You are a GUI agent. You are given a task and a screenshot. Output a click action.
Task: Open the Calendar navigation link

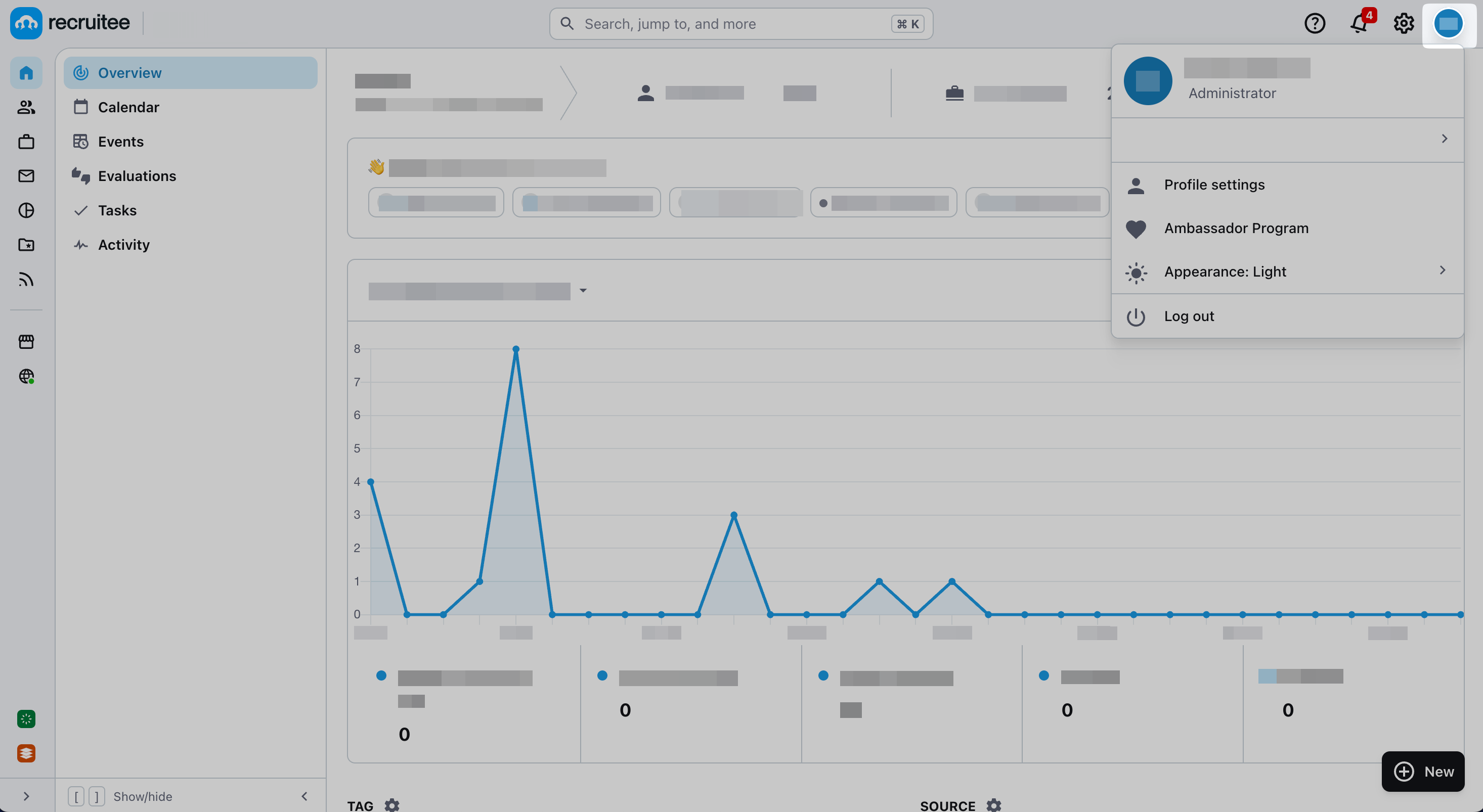tap(128, 107)
